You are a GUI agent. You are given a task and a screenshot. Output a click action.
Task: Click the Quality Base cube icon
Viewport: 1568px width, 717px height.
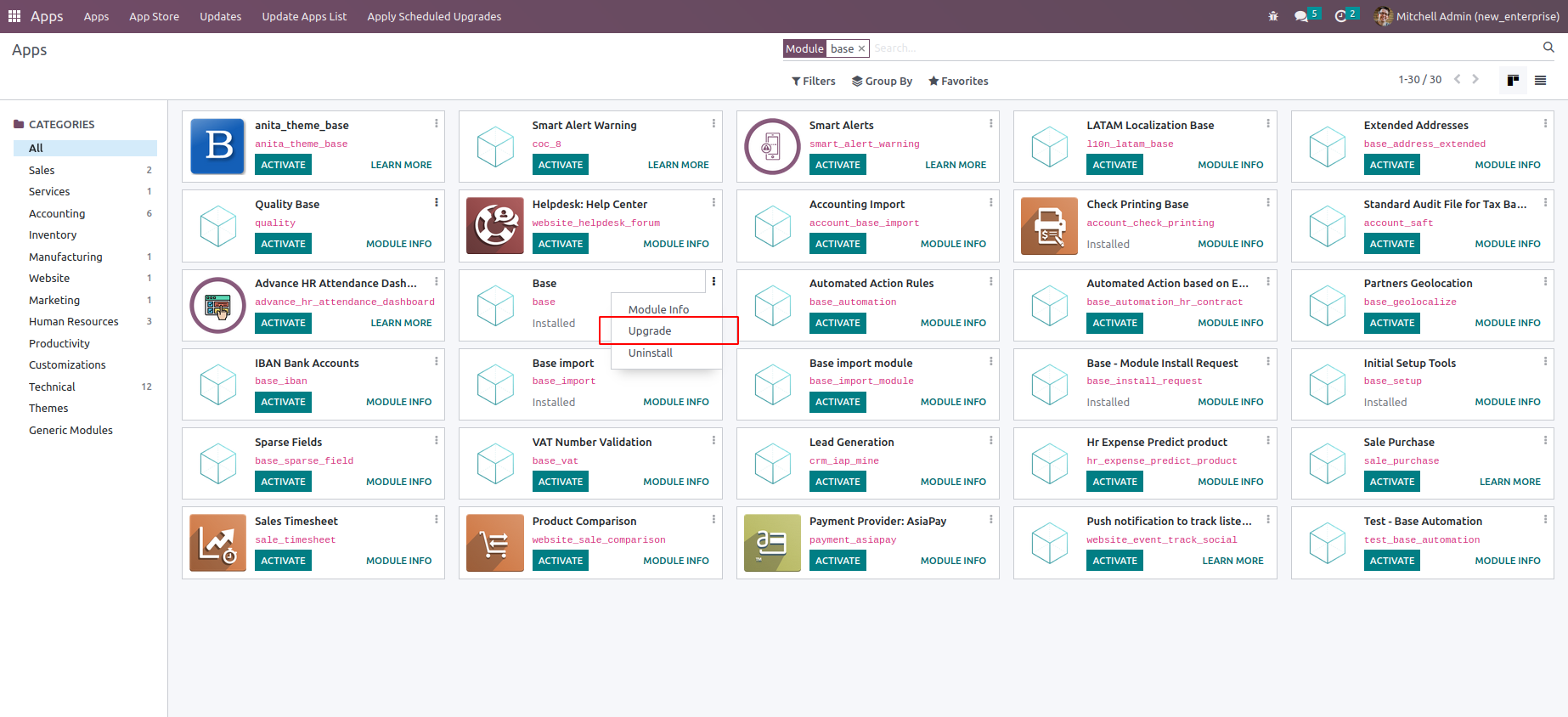point(218,225)
